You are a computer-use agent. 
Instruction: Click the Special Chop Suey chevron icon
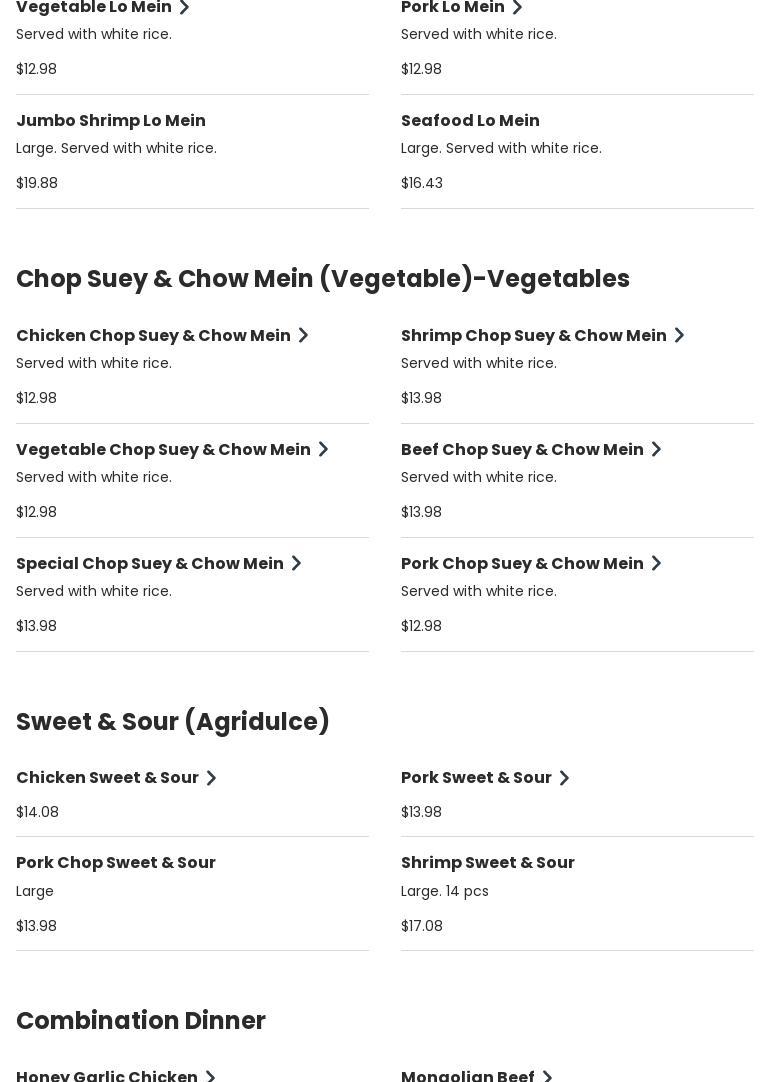point(296,564)
